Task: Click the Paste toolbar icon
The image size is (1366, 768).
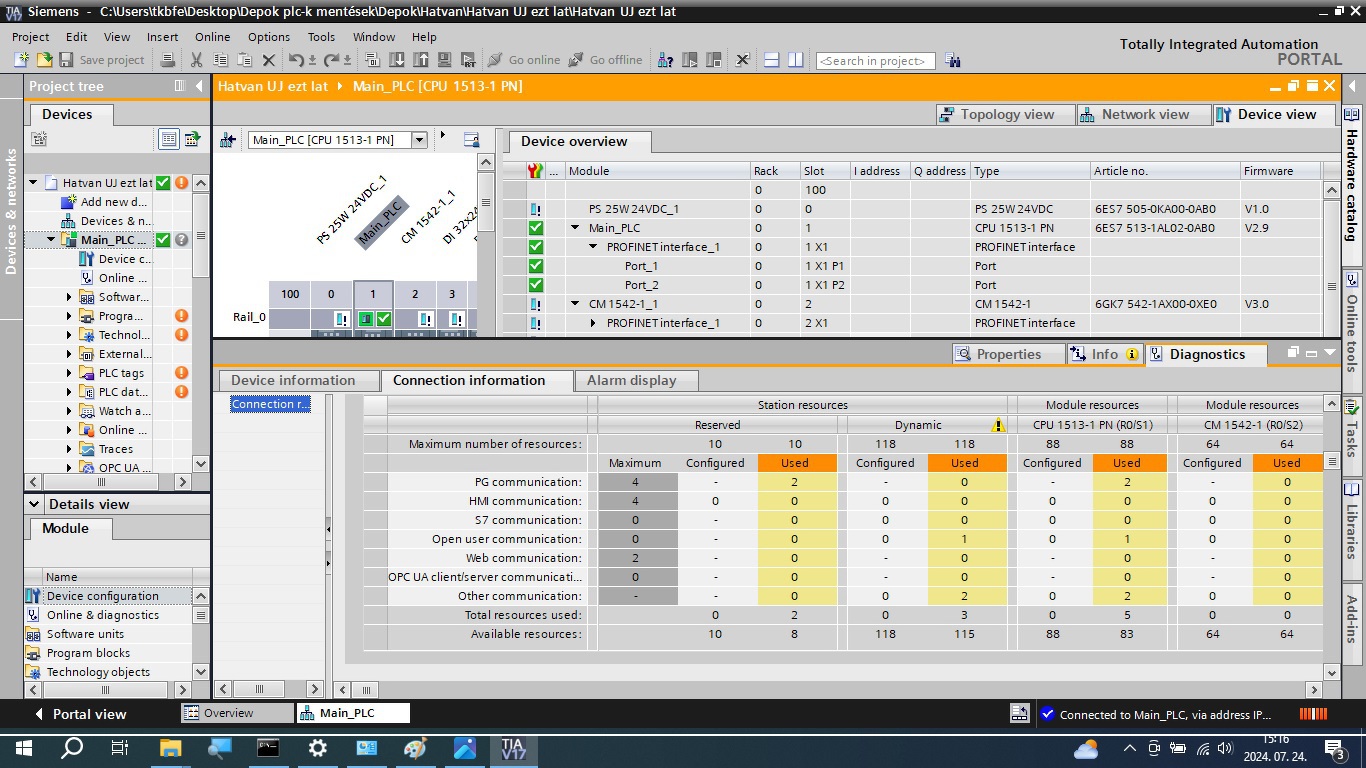Action: [x=244, y=60]
